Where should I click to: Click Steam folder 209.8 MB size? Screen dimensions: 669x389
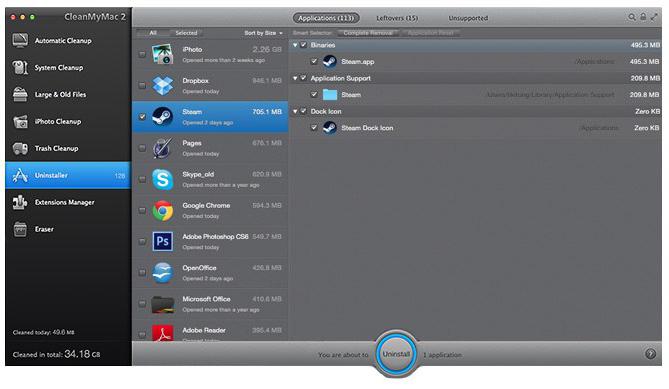pyautogui.click(x=645, y=95)
